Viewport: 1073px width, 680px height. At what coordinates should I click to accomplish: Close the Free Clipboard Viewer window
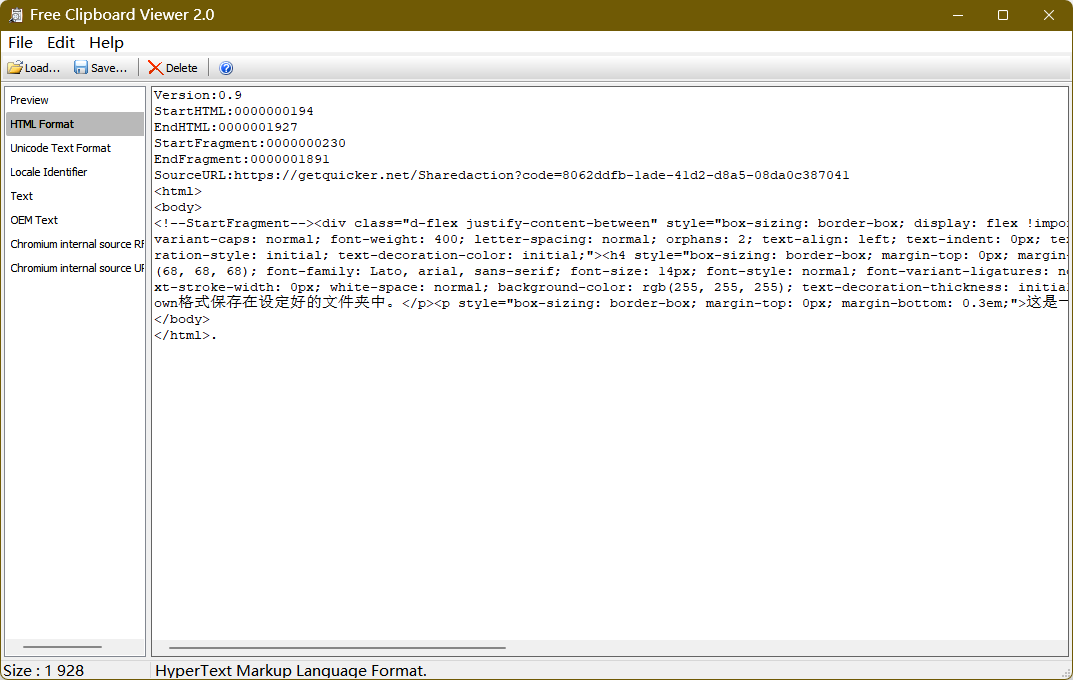pos(1048,15)
